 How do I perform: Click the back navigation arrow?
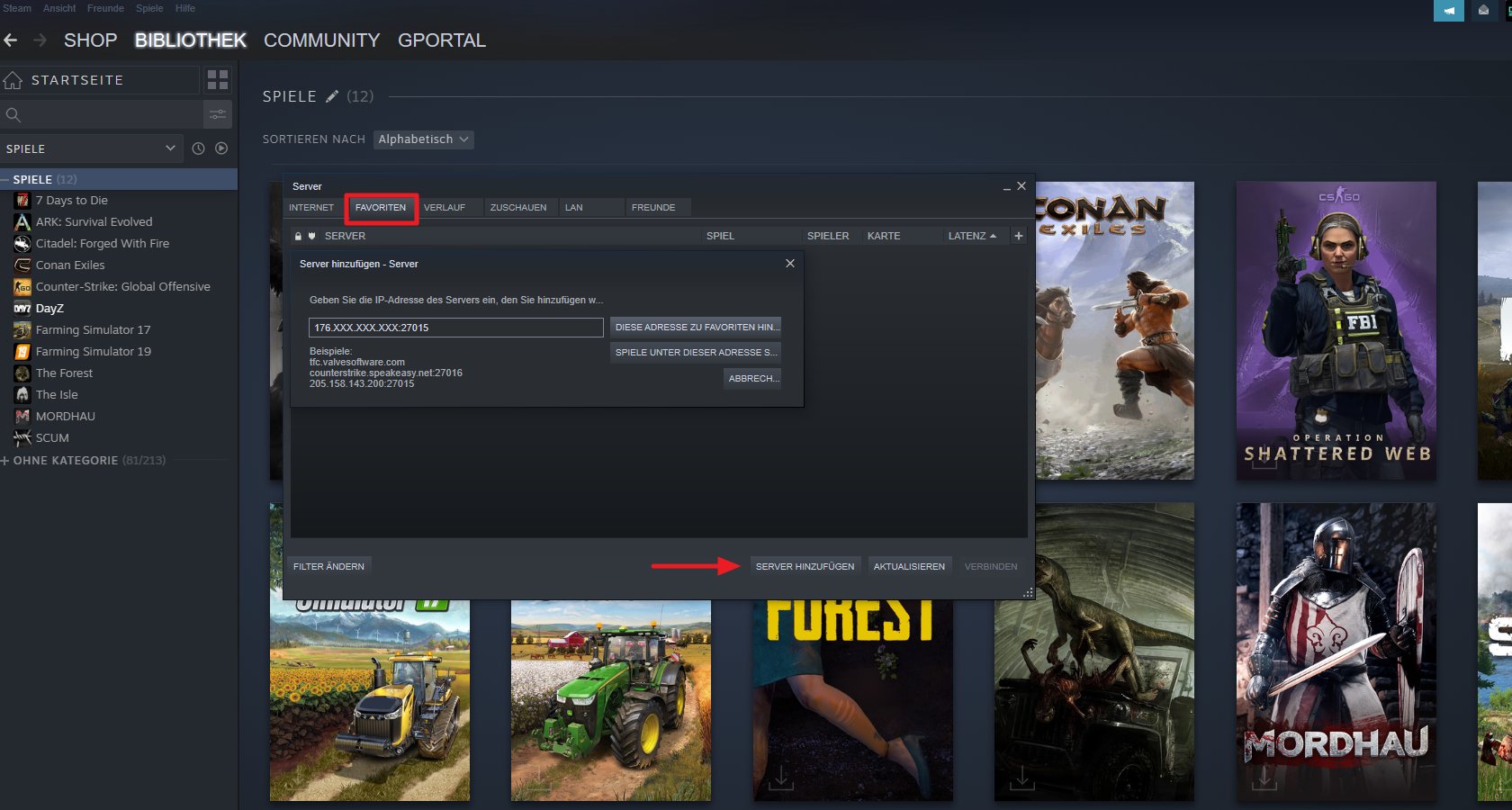click(x=11, y=40)
